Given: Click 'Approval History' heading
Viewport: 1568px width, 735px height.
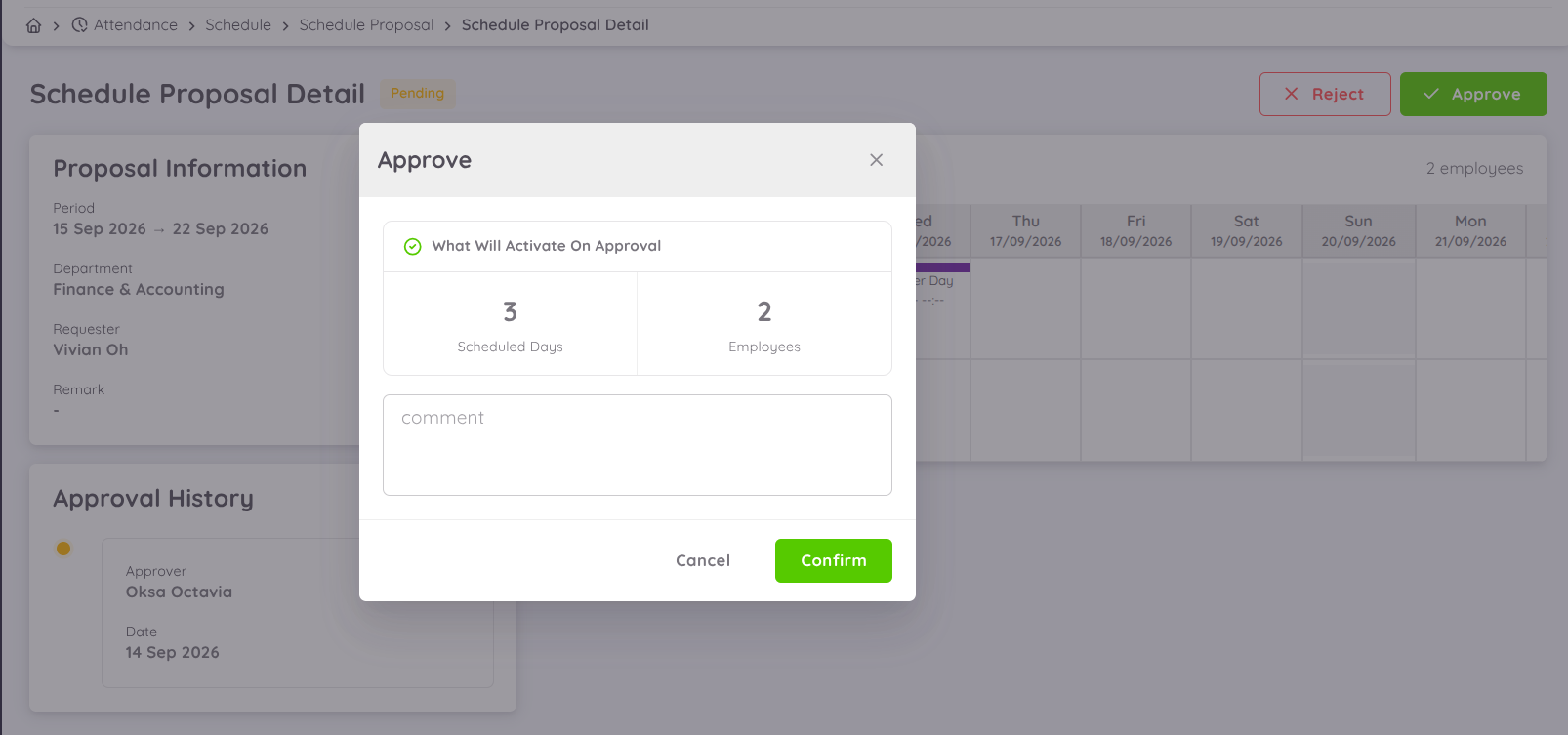Looking at the screenshot, I should (x=153, y=499).
